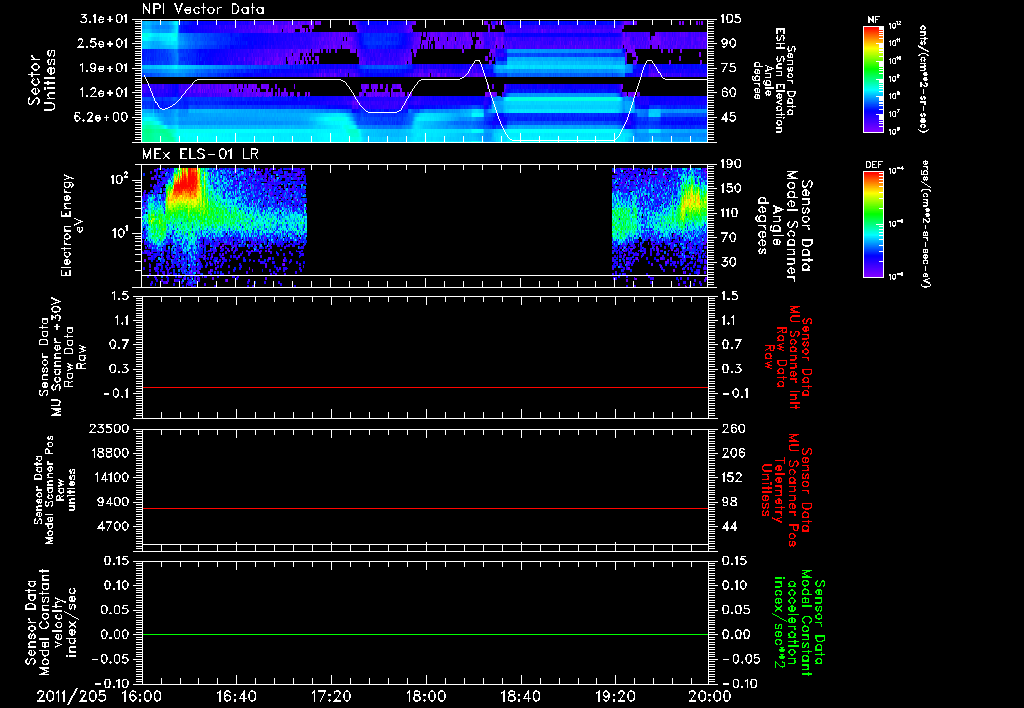Click the 152 telemetry tick label

tap(731, 477)
